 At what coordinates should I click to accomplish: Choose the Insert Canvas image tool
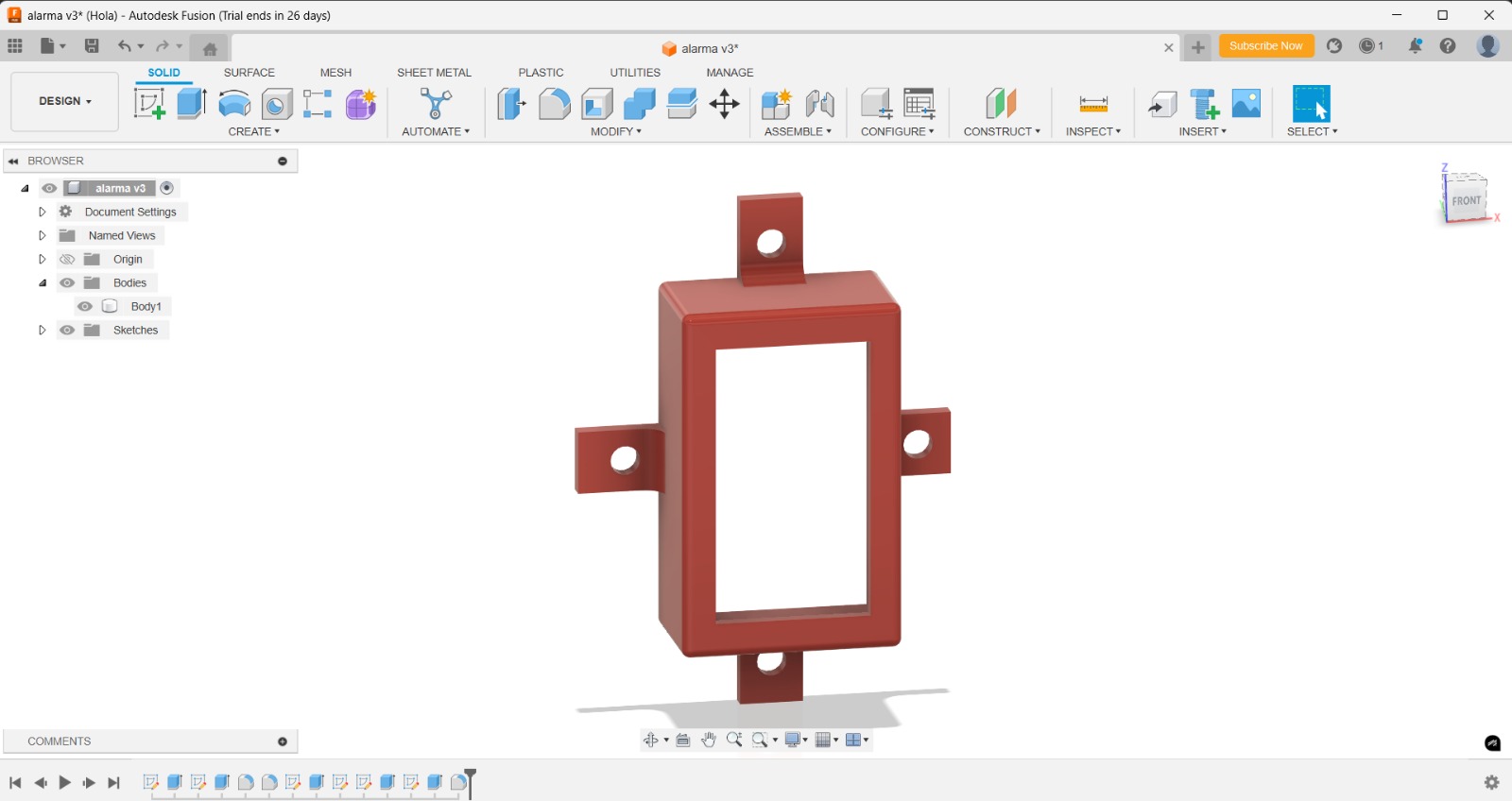1246,104
